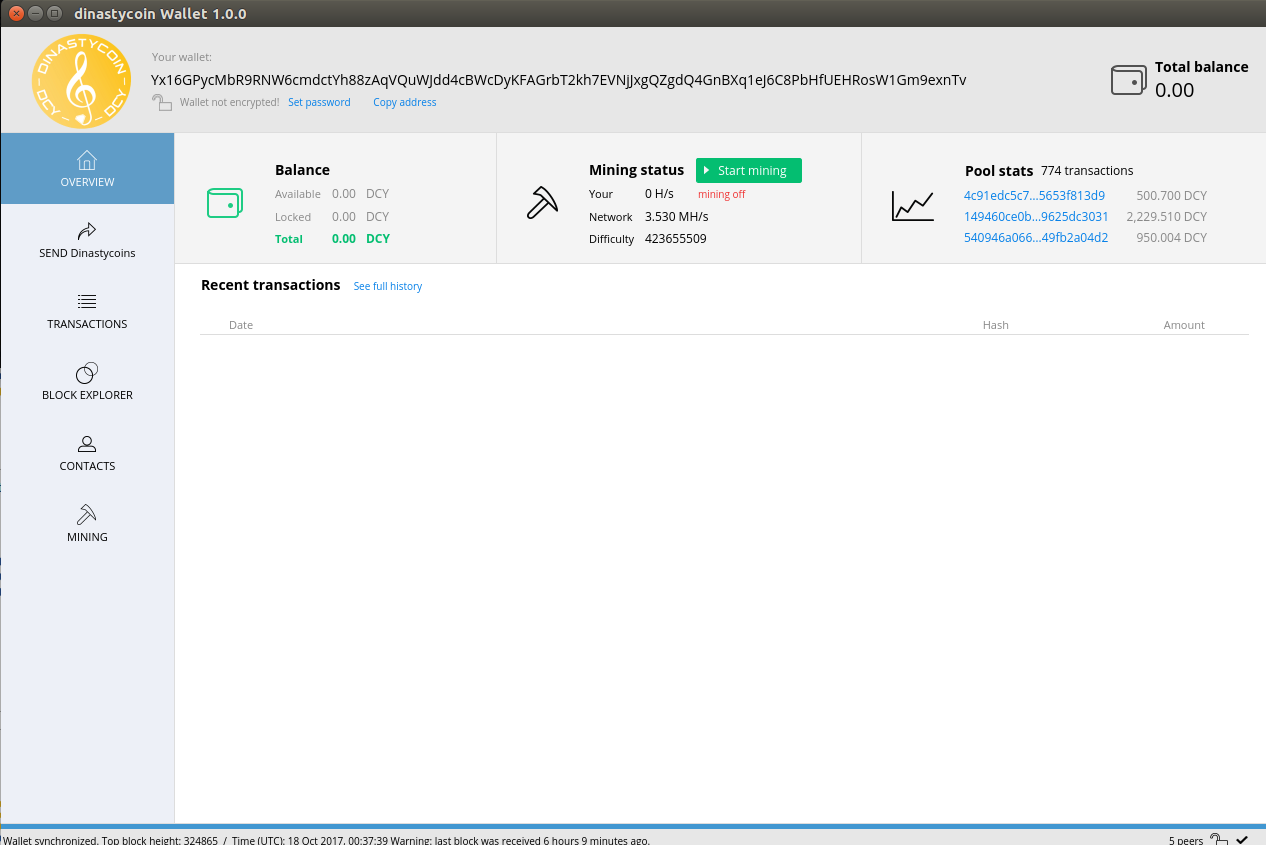1266x845 pixels.
Task: Open the Block Explorer circles icon
Action: click(x=87, y=372)
